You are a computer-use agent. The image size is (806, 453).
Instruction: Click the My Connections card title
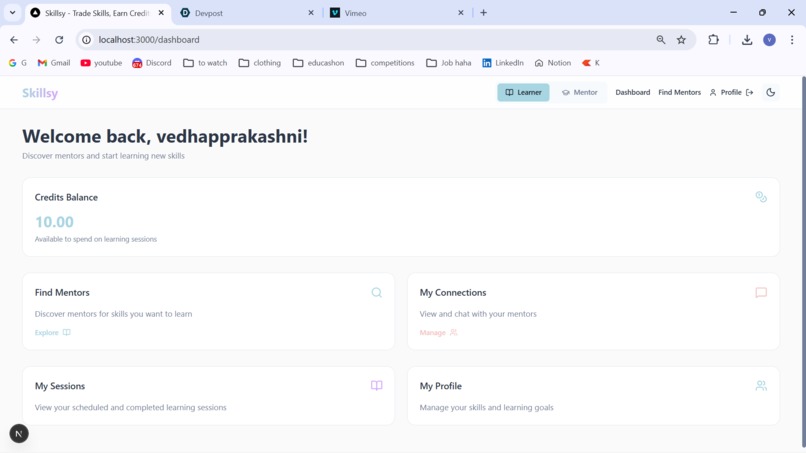[x=452, y=293]
